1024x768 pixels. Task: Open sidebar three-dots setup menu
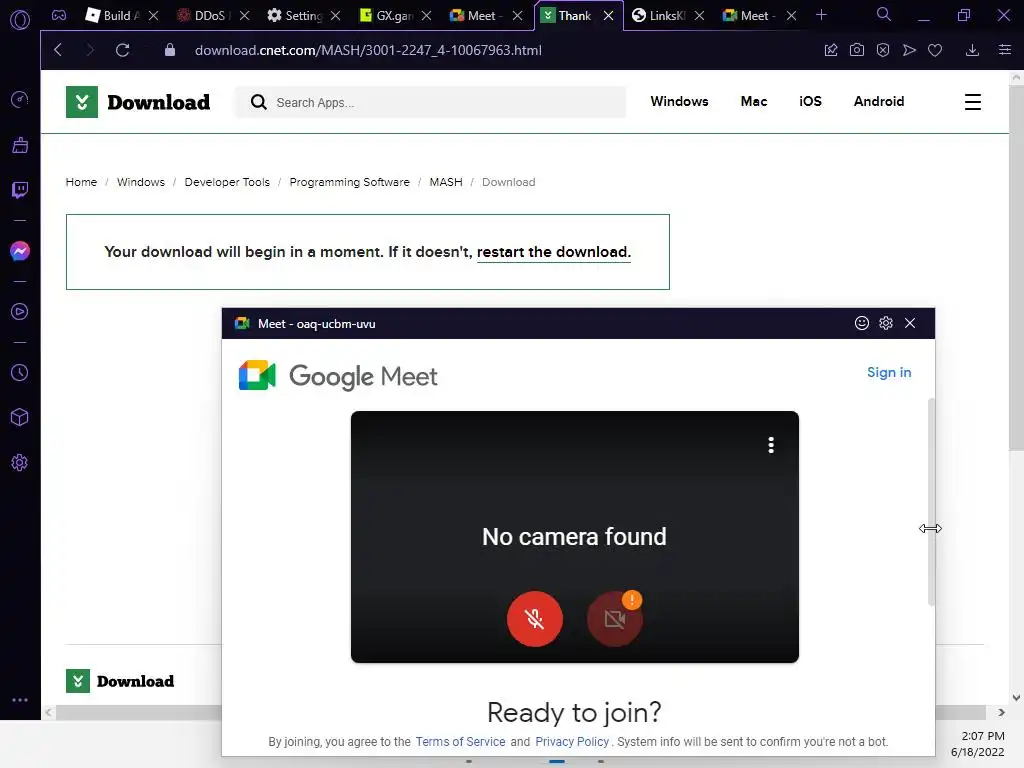[20, 699]
